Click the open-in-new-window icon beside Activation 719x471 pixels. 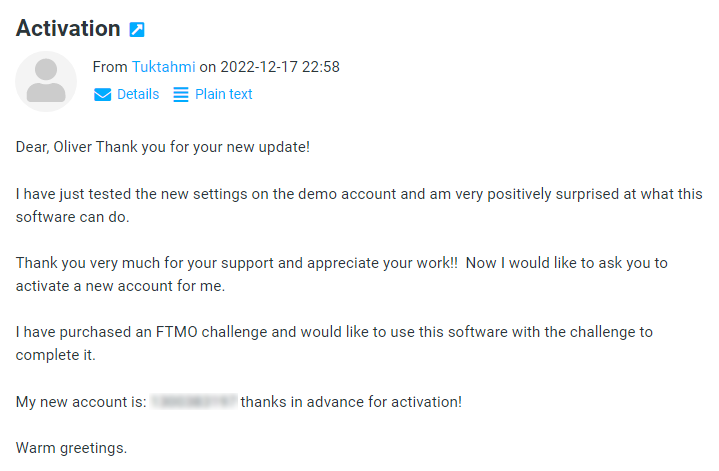(137, 30)
